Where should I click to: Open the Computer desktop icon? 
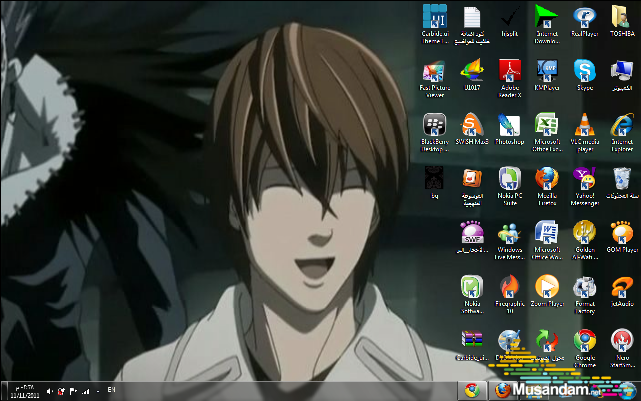pyautogui.click(x=622, y=75)
